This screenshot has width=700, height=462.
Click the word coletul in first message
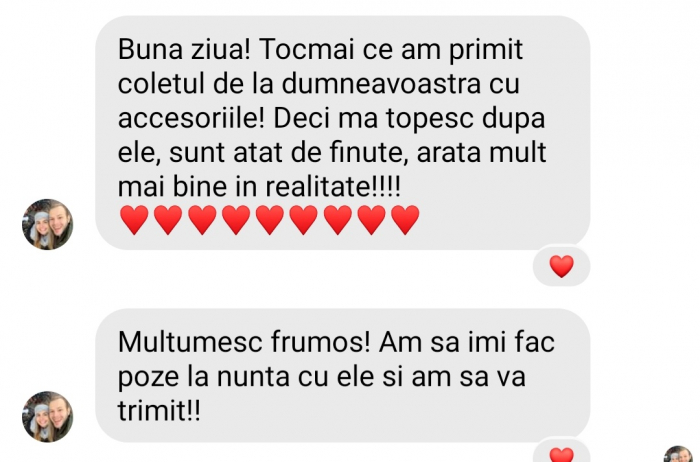[x=162, y=83]
